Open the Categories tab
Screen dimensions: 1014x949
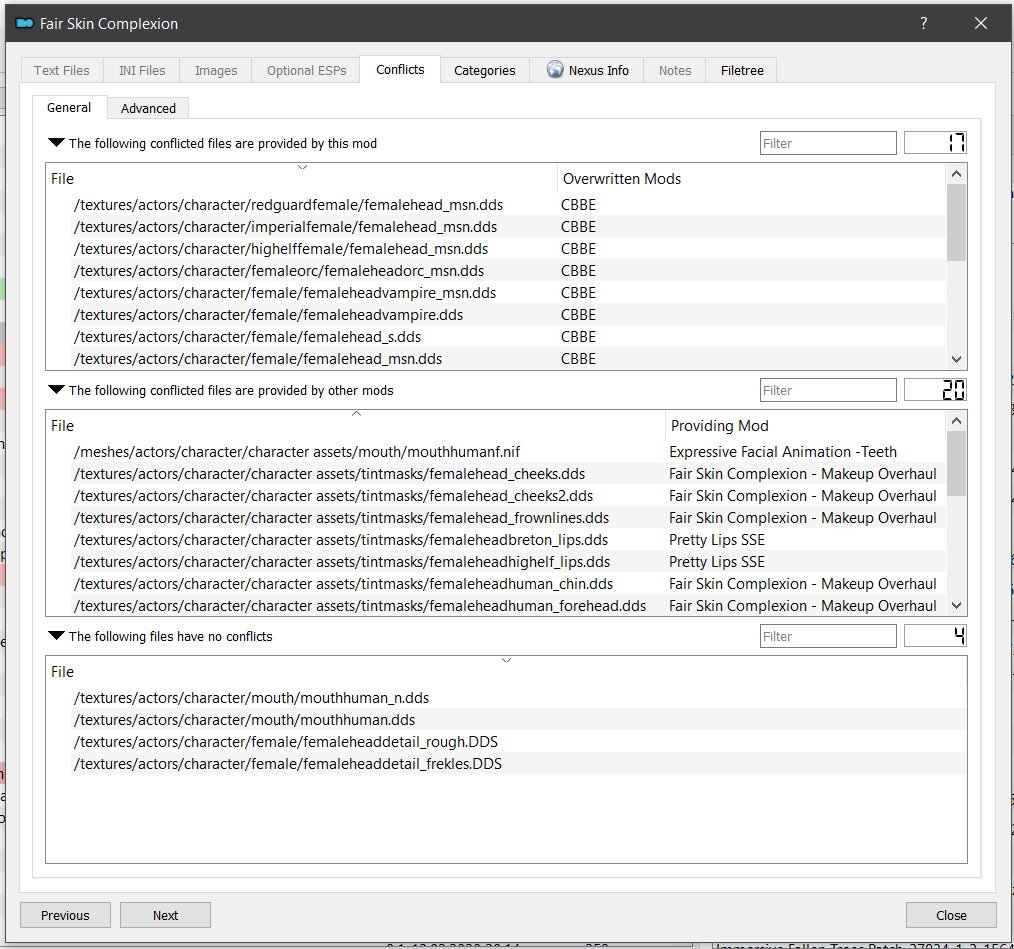484,71
